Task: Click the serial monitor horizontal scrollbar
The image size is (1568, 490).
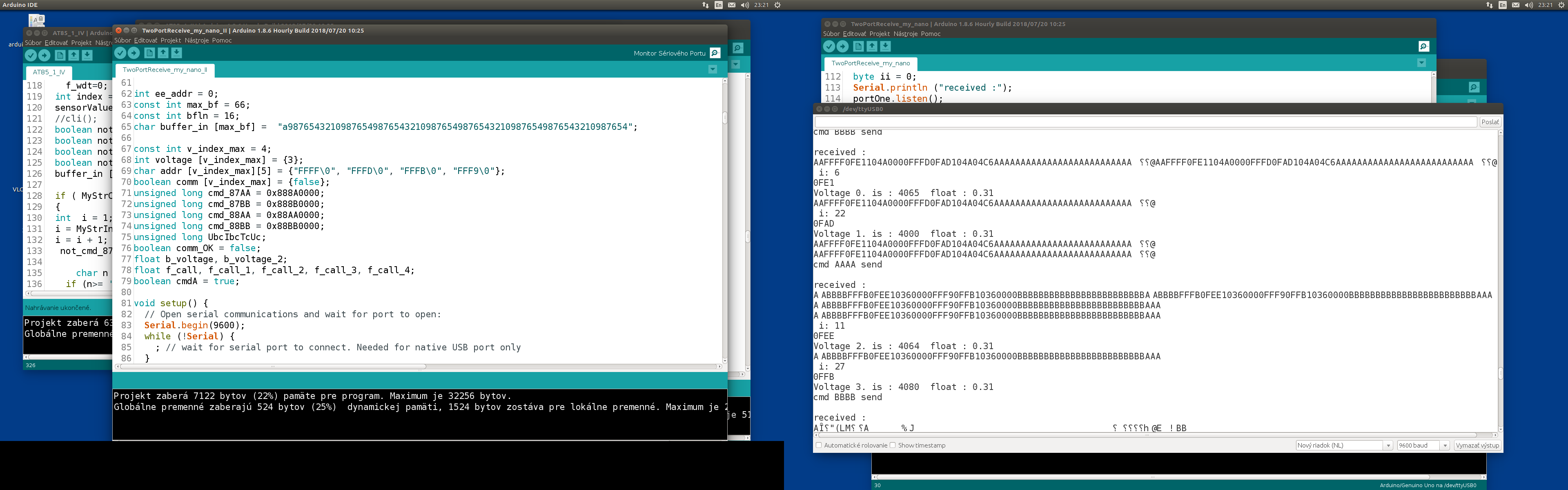Action: (1147, 435)
